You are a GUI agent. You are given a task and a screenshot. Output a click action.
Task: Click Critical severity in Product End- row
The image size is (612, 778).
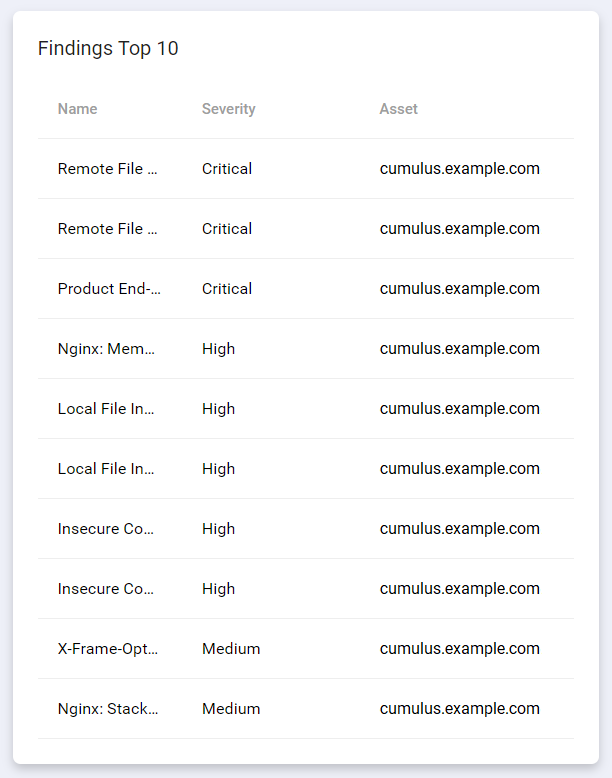pos(227,289)
